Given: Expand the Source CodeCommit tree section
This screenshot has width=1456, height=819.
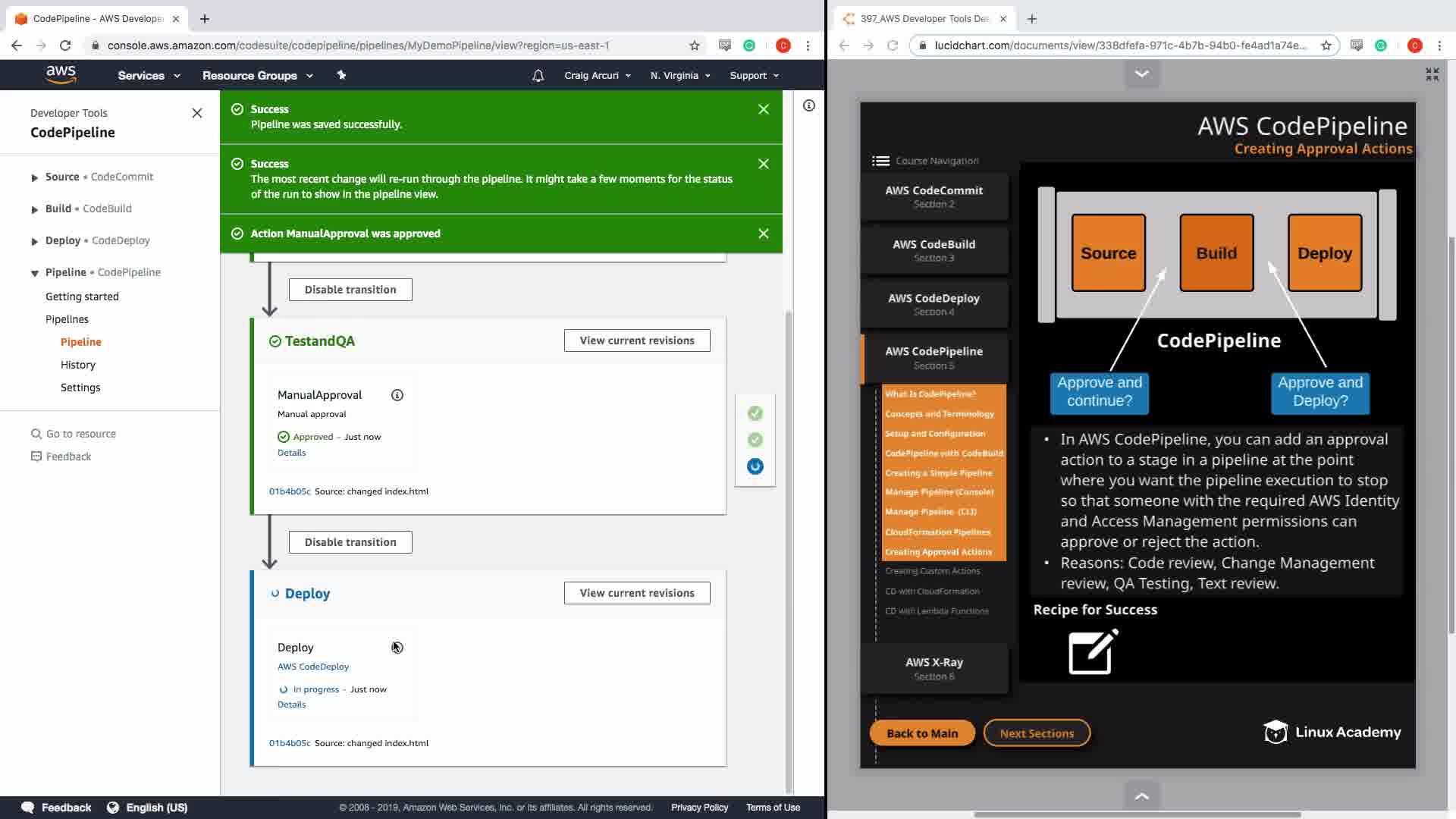Looking at the screenshot, I should [x=34, y=177].
